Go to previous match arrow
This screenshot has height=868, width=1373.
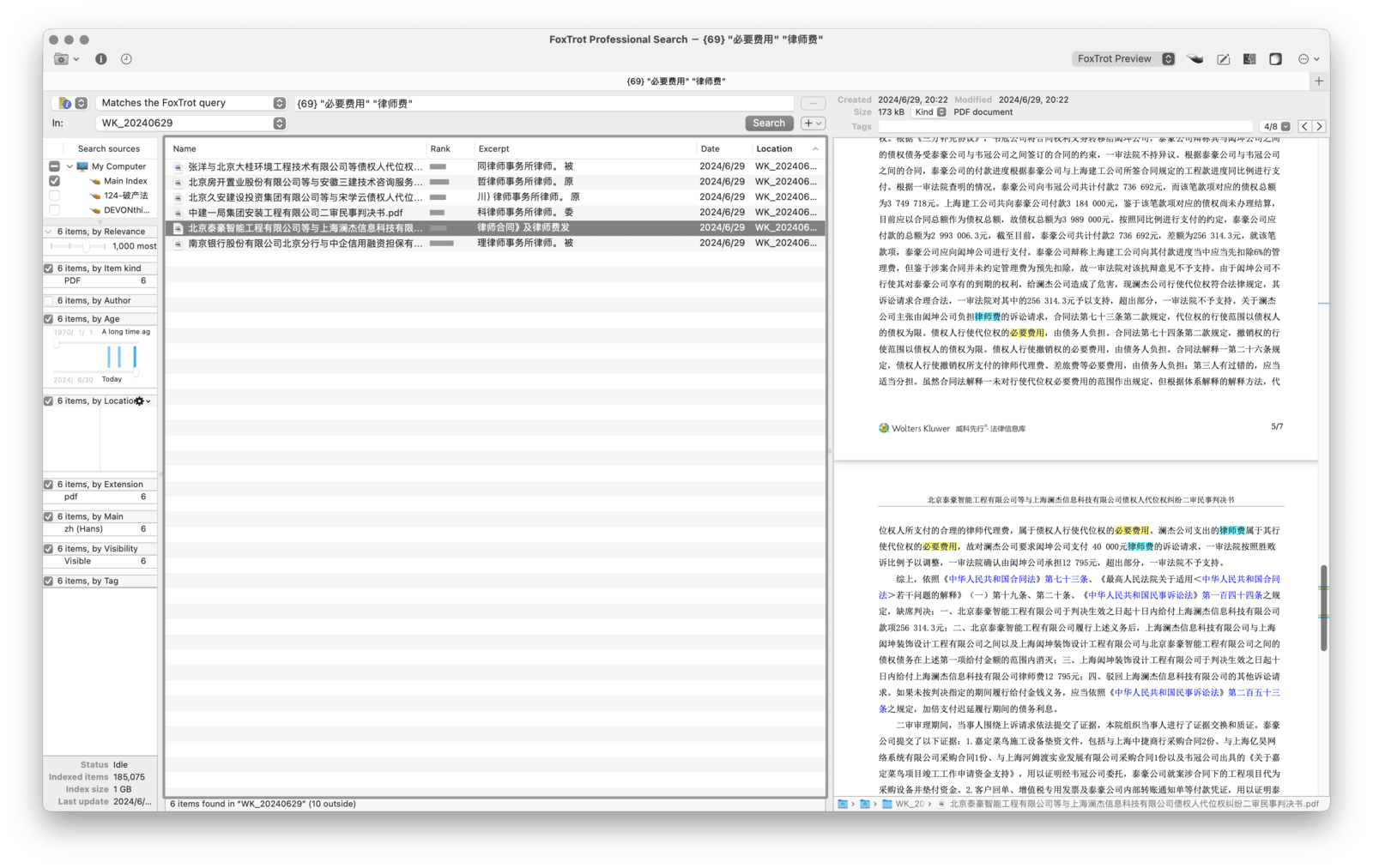click(1304, 126)
